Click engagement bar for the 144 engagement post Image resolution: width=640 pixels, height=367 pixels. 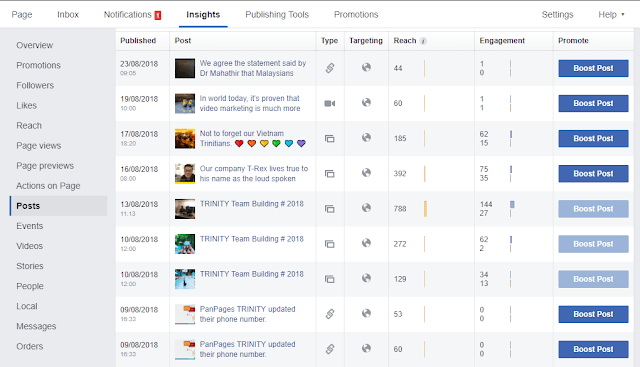tap(512, 204)
